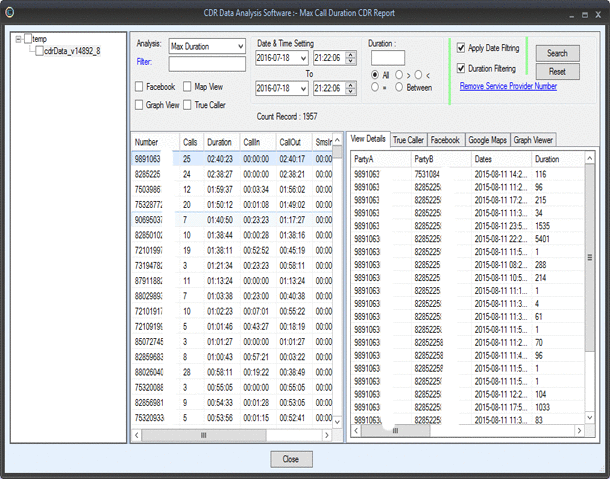
Task: Tick the temp tree checkbox
Action: click(28, 39)
